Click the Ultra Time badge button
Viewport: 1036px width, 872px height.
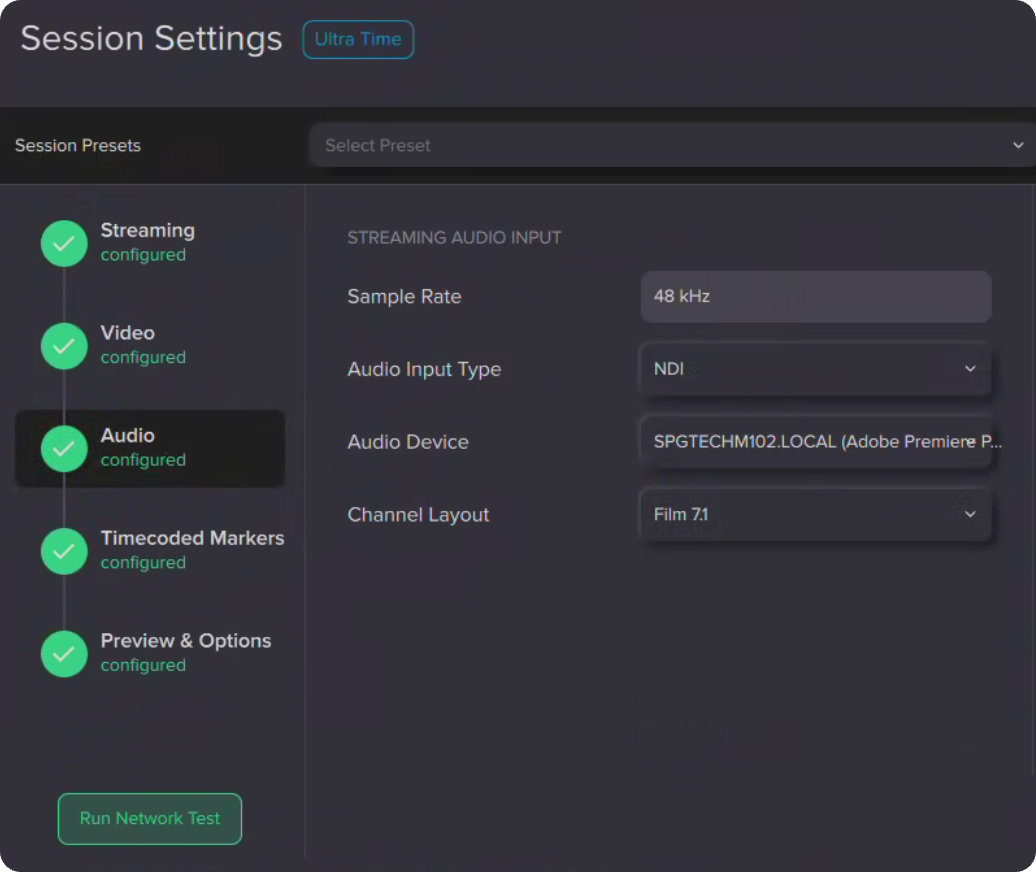[358, 40]
